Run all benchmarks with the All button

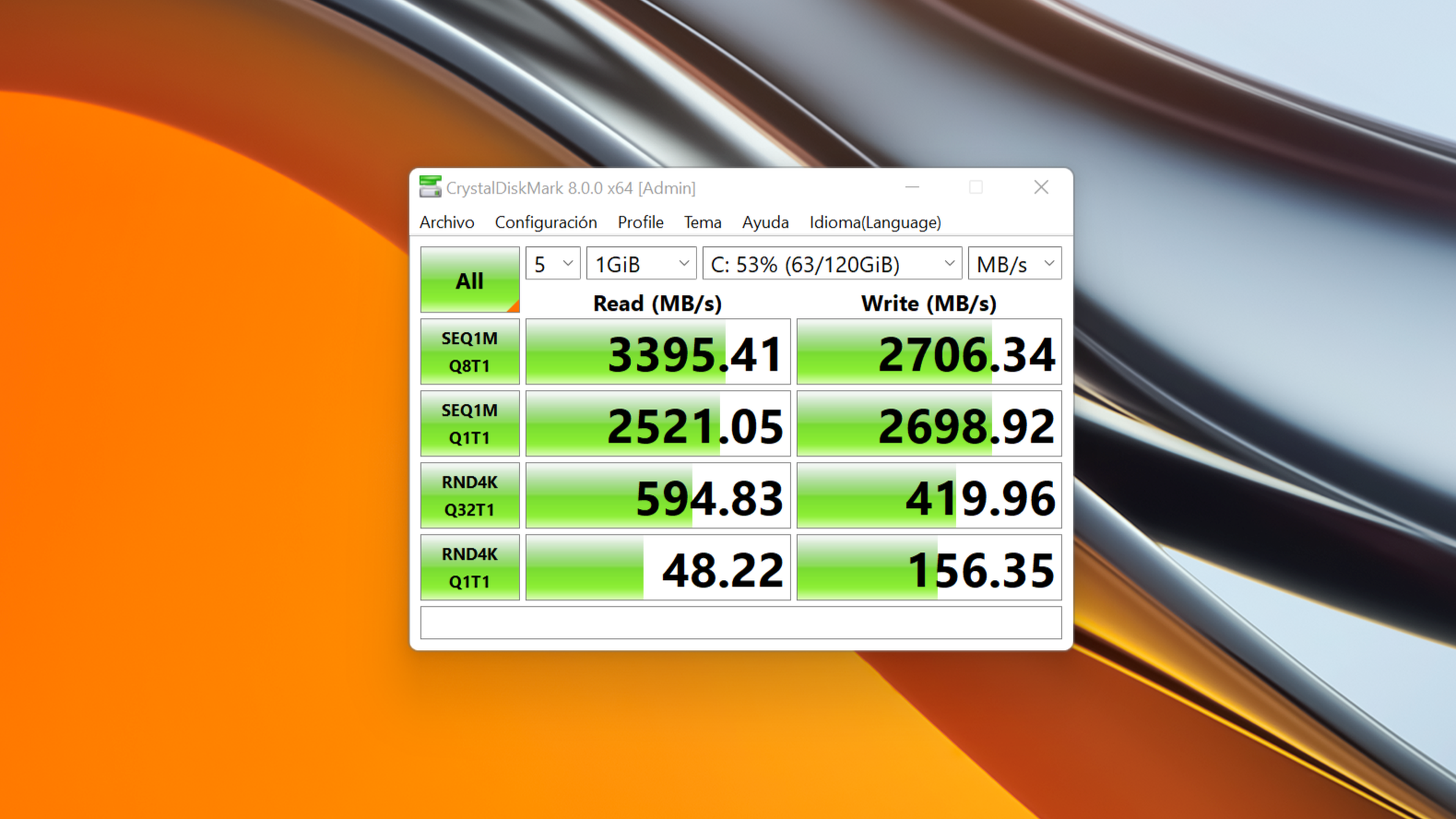[x=469, y=280]
